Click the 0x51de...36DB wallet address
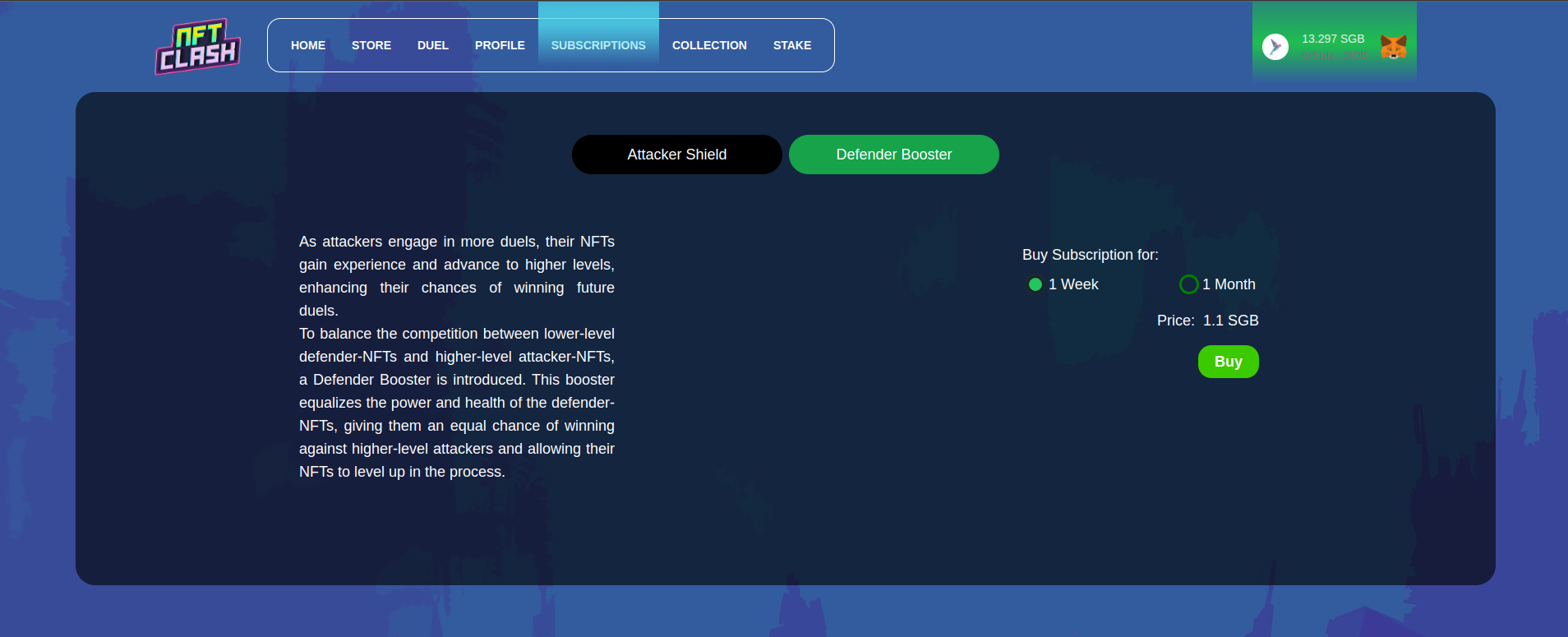Viewport: 1568px width, 637px height. 1334,56
